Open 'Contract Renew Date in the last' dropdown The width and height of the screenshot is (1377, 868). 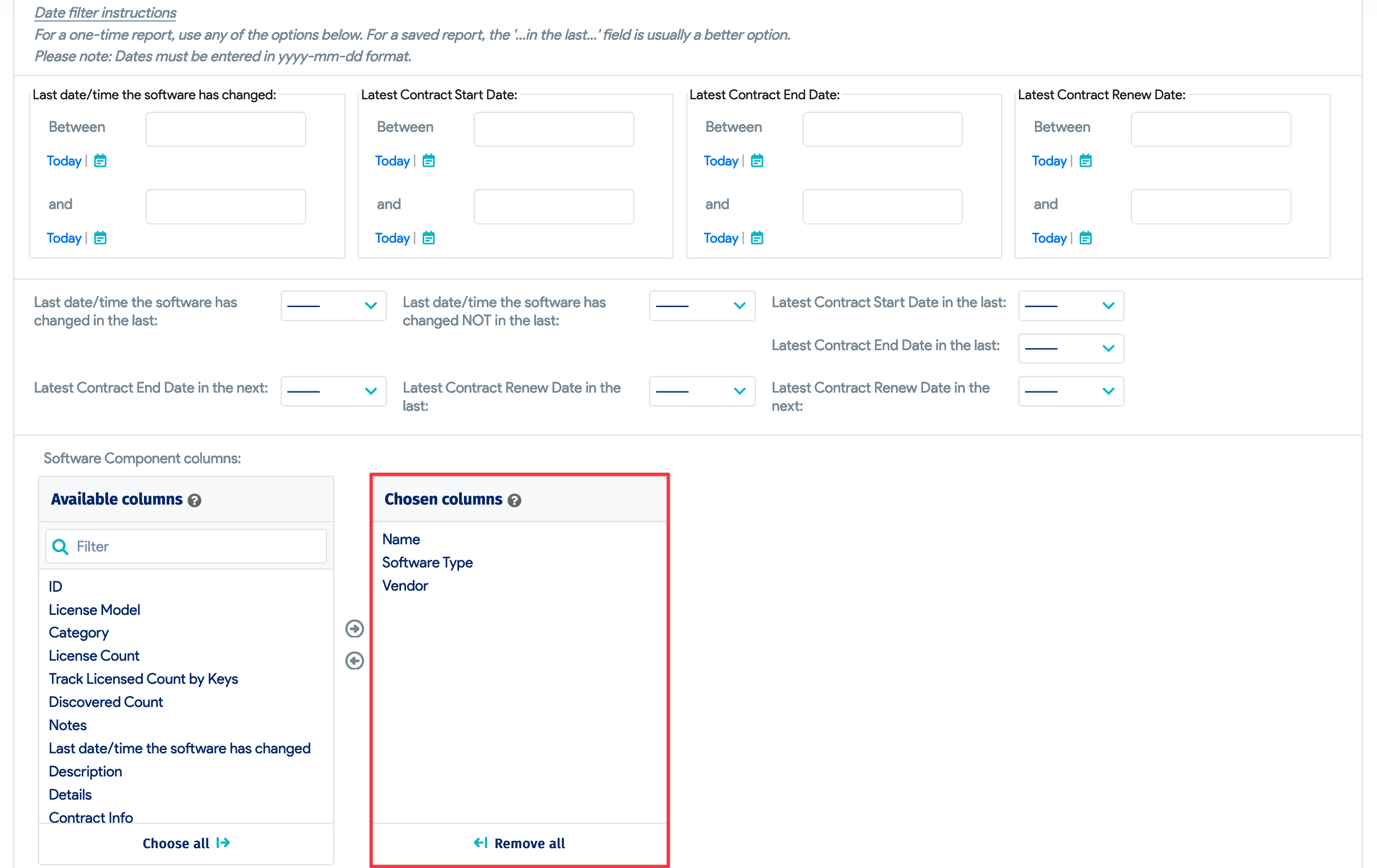tap(702, 392)
